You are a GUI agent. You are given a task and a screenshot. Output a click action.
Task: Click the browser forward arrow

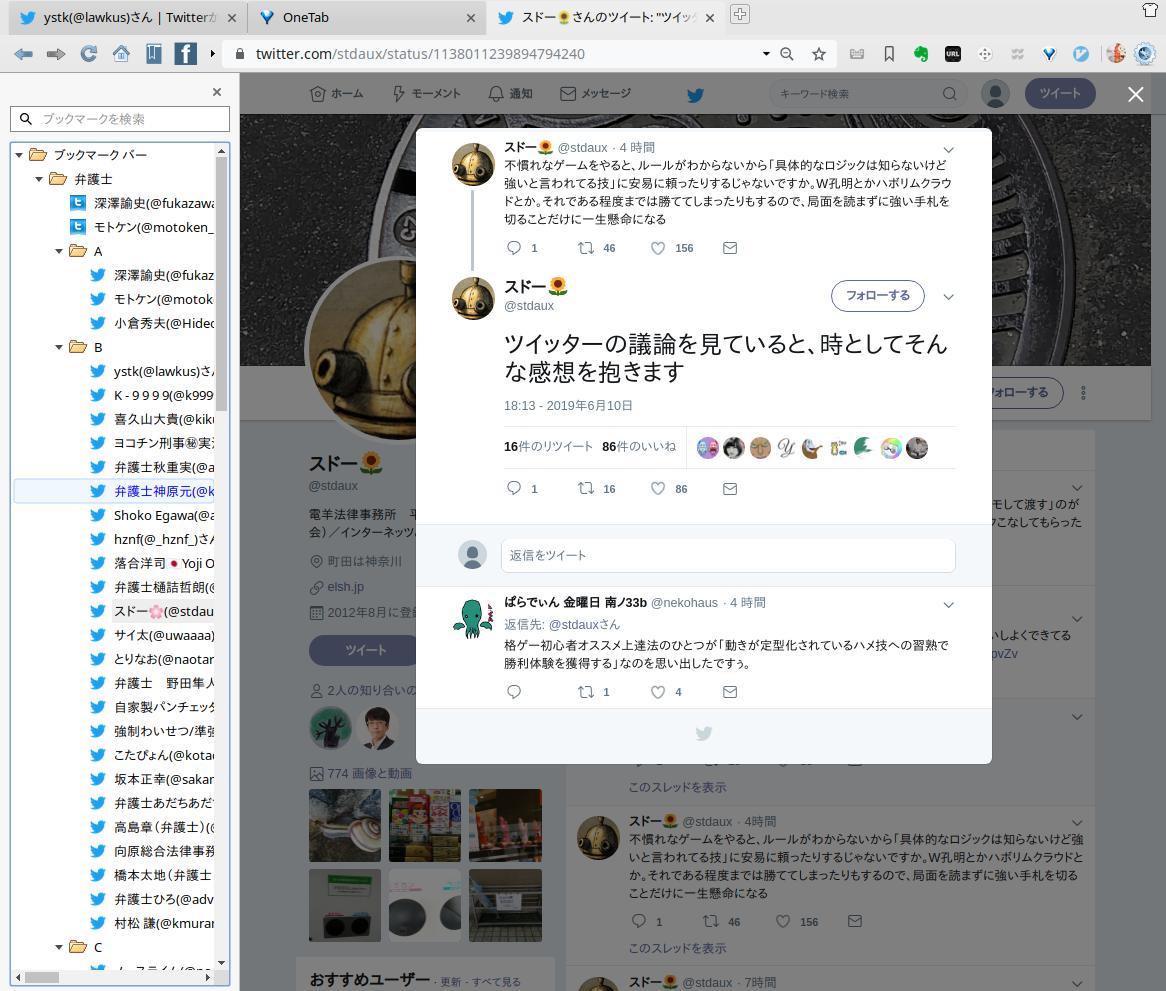56,54
